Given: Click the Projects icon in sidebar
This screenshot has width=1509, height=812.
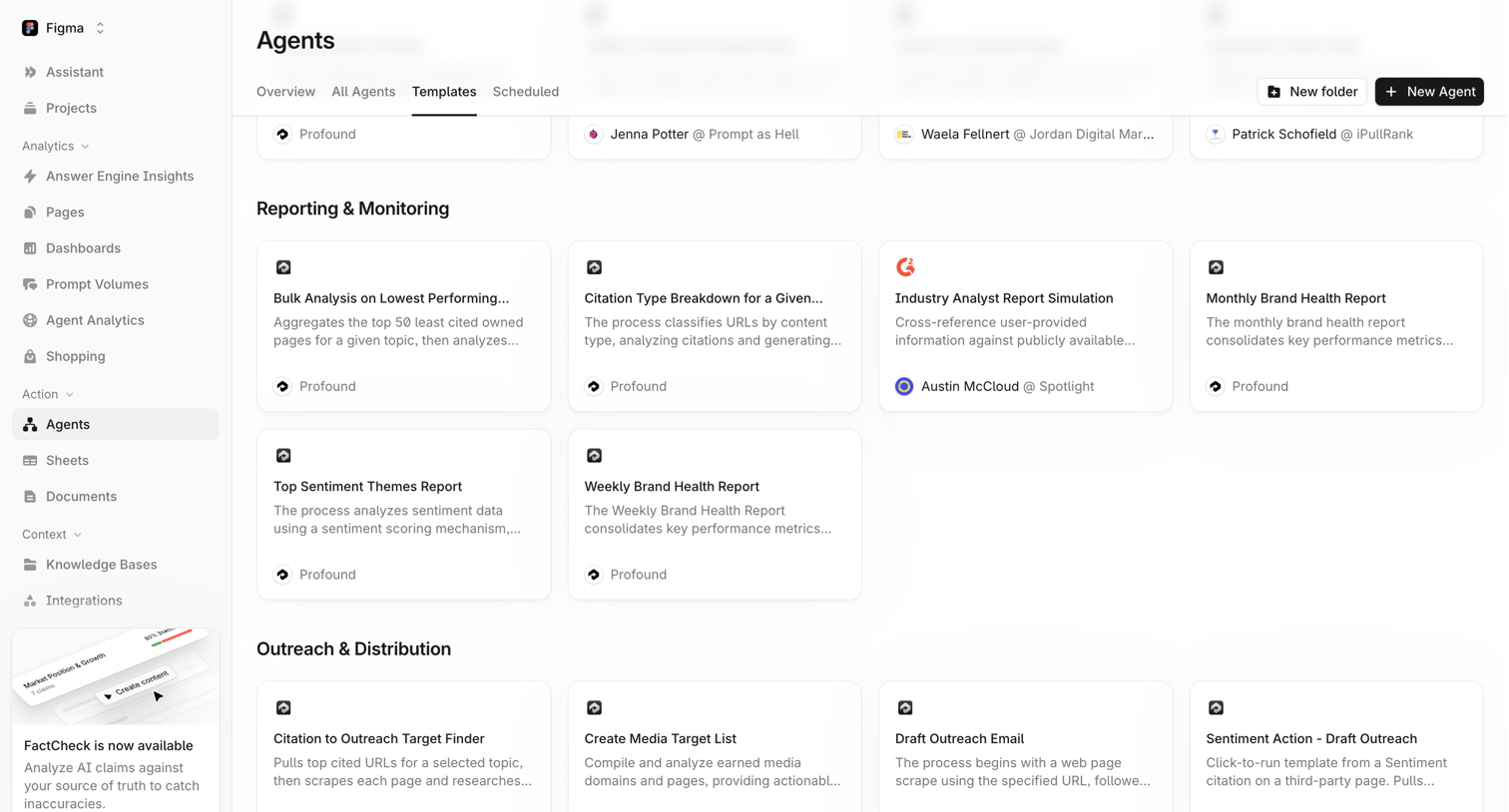Looking at the screenshot, I should (x=30, y=108).
